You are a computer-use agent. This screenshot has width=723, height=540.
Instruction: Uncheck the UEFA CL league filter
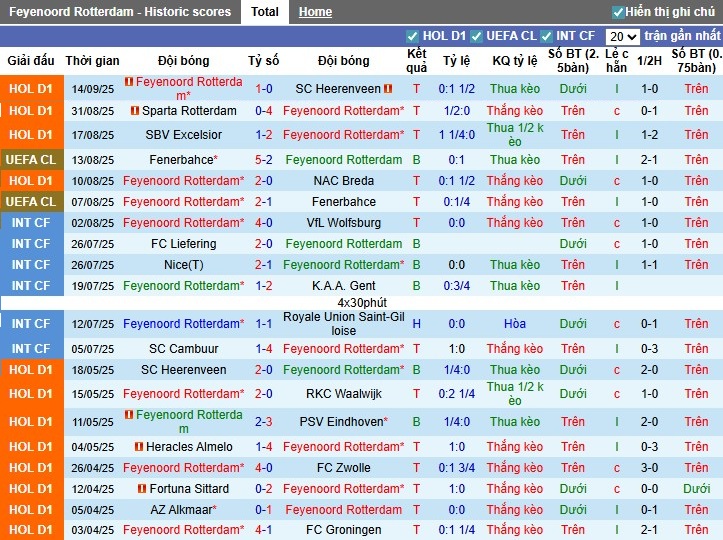pos(477,36)
